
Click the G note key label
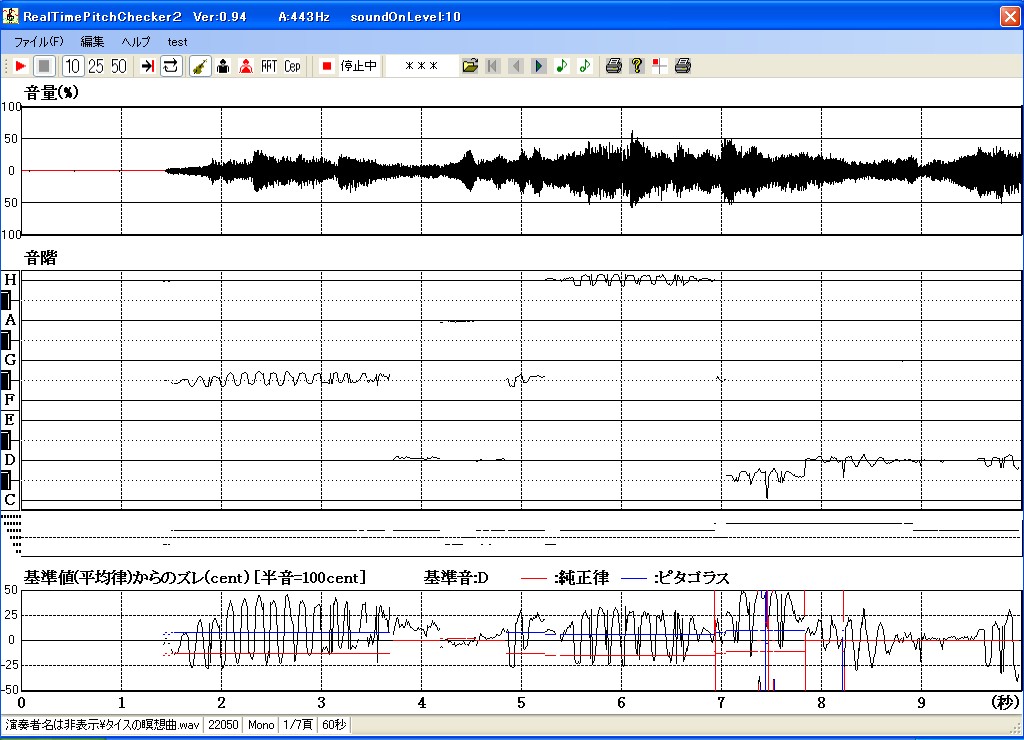pyautogui.click(x=10, y=360)
